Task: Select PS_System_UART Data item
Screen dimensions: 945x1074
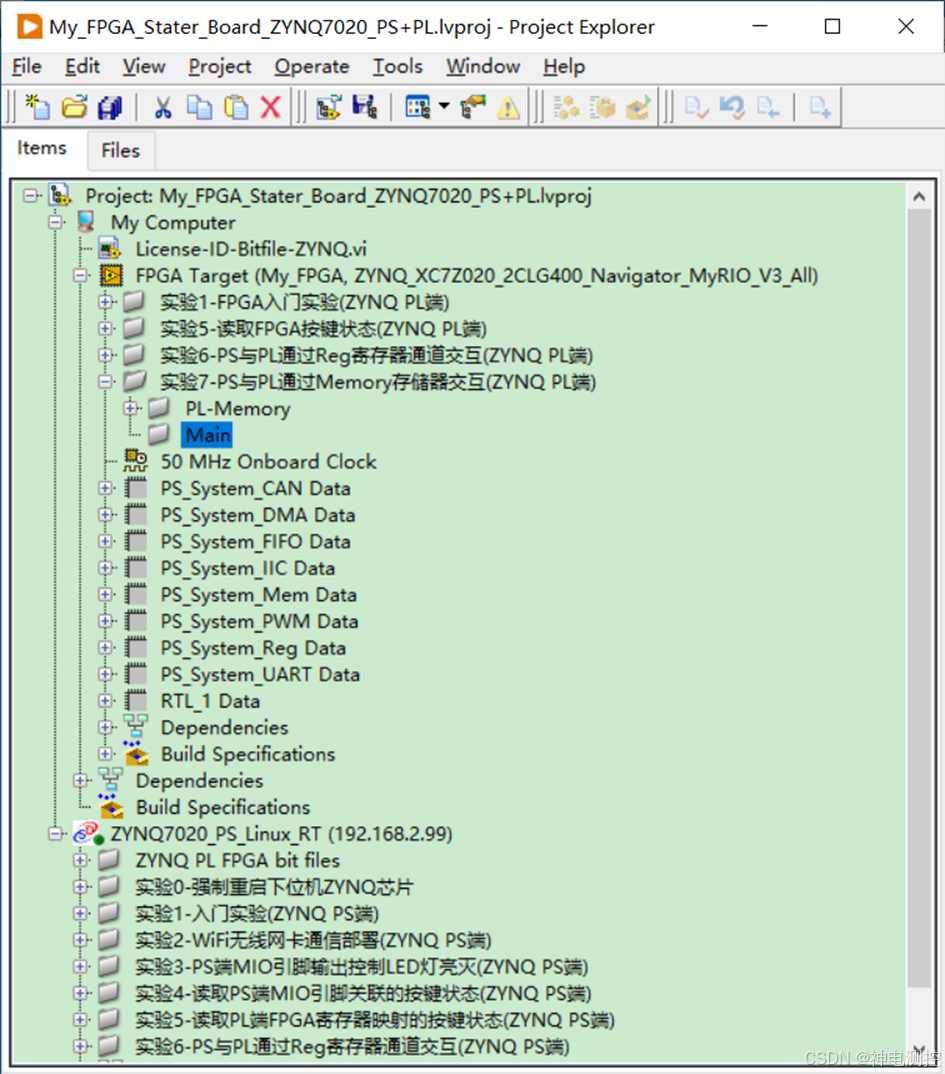Action: coord(260,675)
